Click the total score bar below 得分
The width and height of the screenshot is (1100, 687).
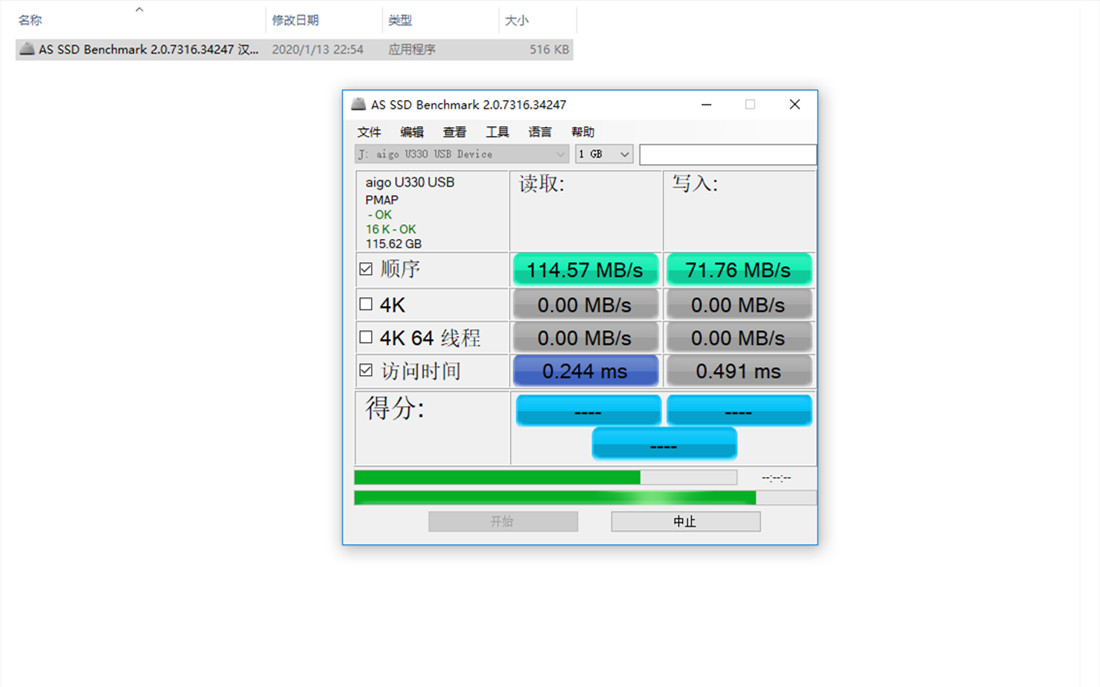coord(664,444)
